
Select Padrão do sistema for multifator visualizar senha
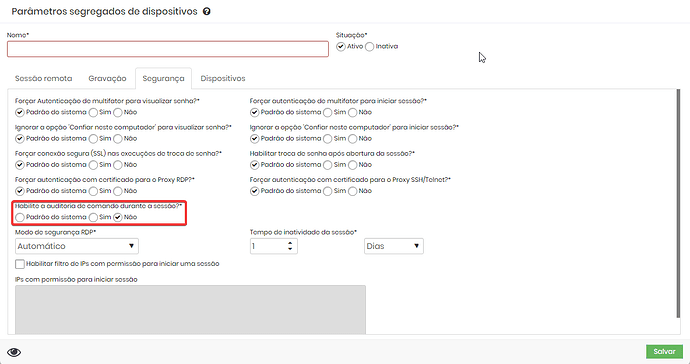(x=20, y=113)
